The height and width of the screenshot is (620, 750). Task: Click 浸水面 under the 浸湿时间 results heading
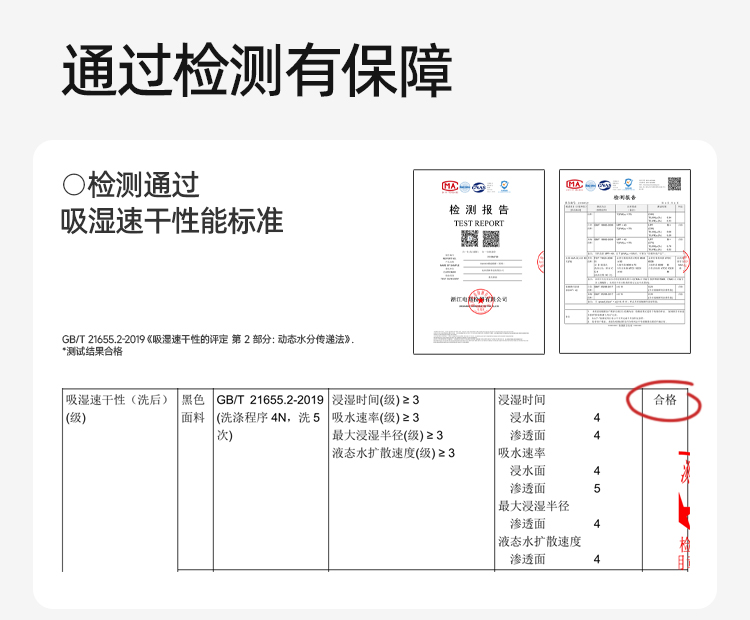(x=528, y=418)
